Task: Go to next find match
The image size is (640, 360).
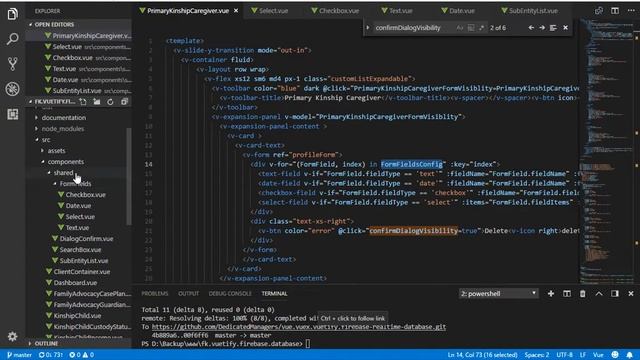Action: pos(542,28)
